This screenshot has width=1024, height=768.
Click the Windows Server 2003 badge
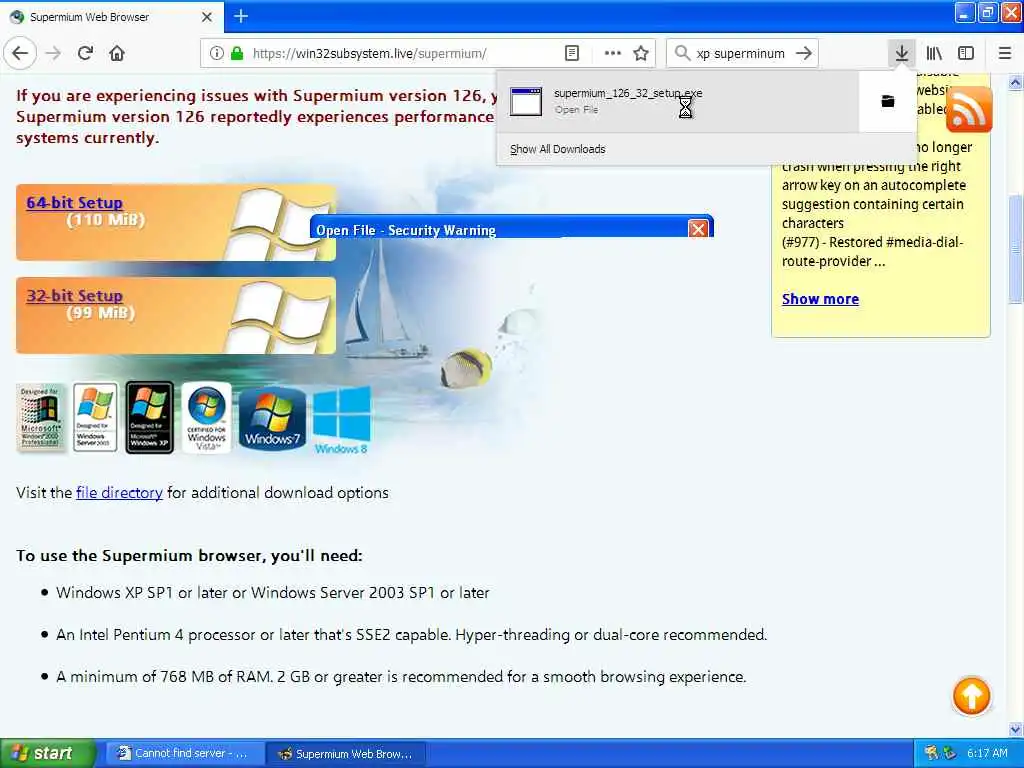click(95, 417)
